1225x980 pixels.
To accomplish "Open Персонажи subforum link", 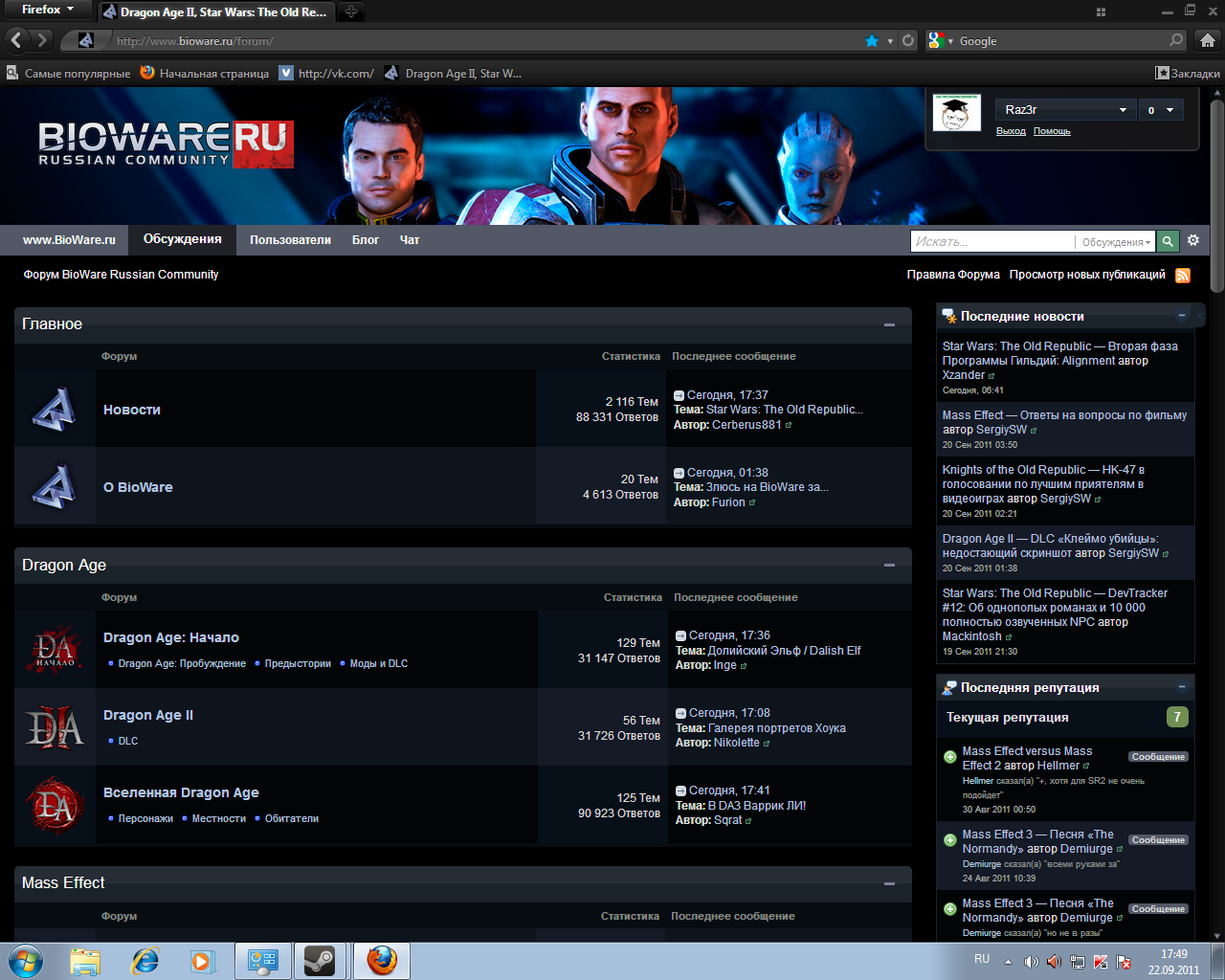I will 145,818.
